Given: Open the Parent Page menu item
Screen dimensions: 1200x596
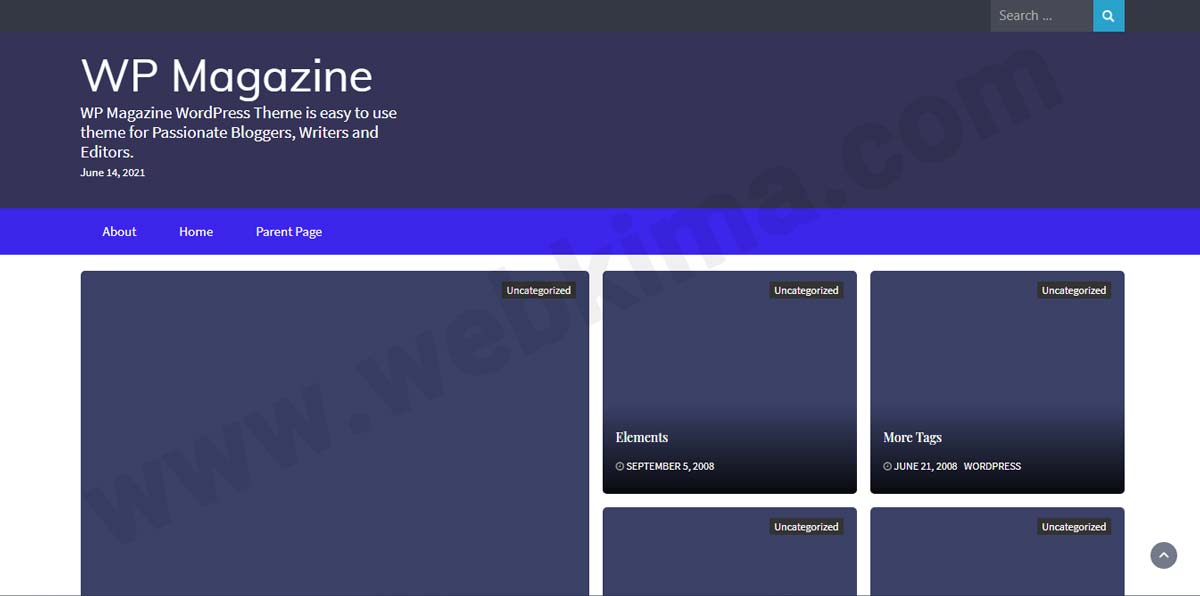Looking at the screenshot, I should click(289, 232).
